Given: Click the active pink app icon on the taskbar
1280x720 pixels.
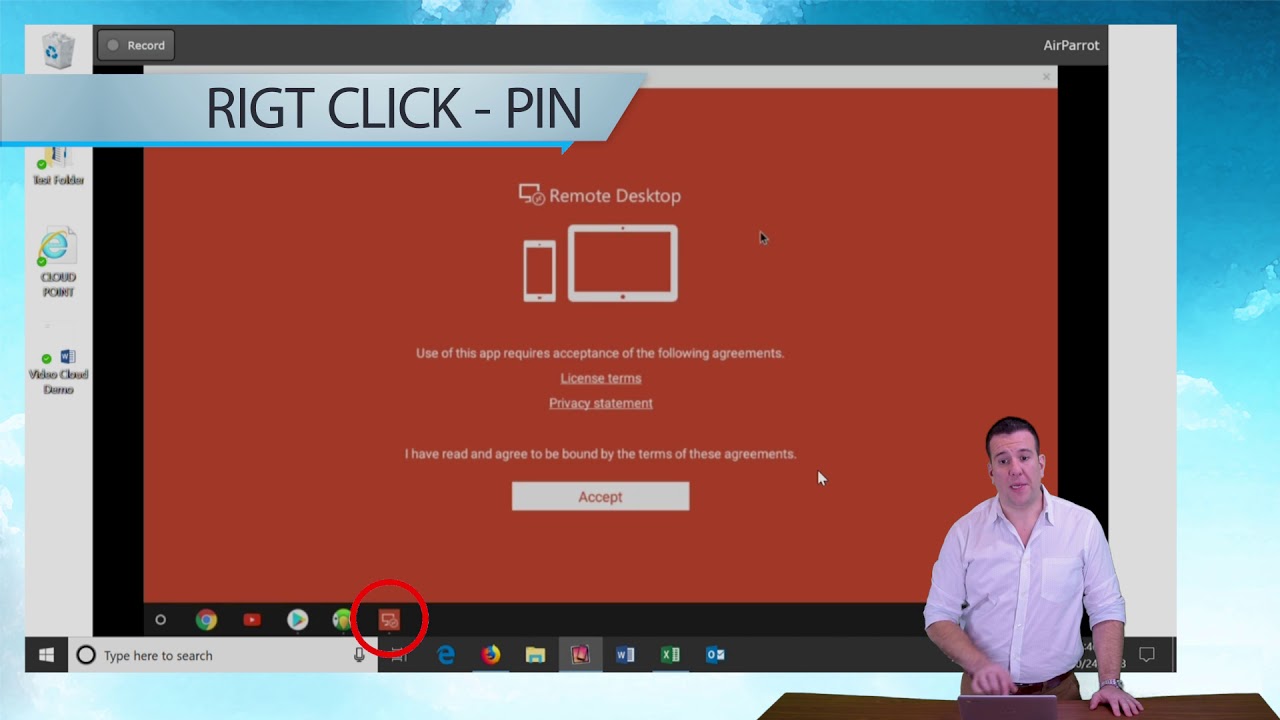Looking at the screenshot, I should click(x=581, y=655).
